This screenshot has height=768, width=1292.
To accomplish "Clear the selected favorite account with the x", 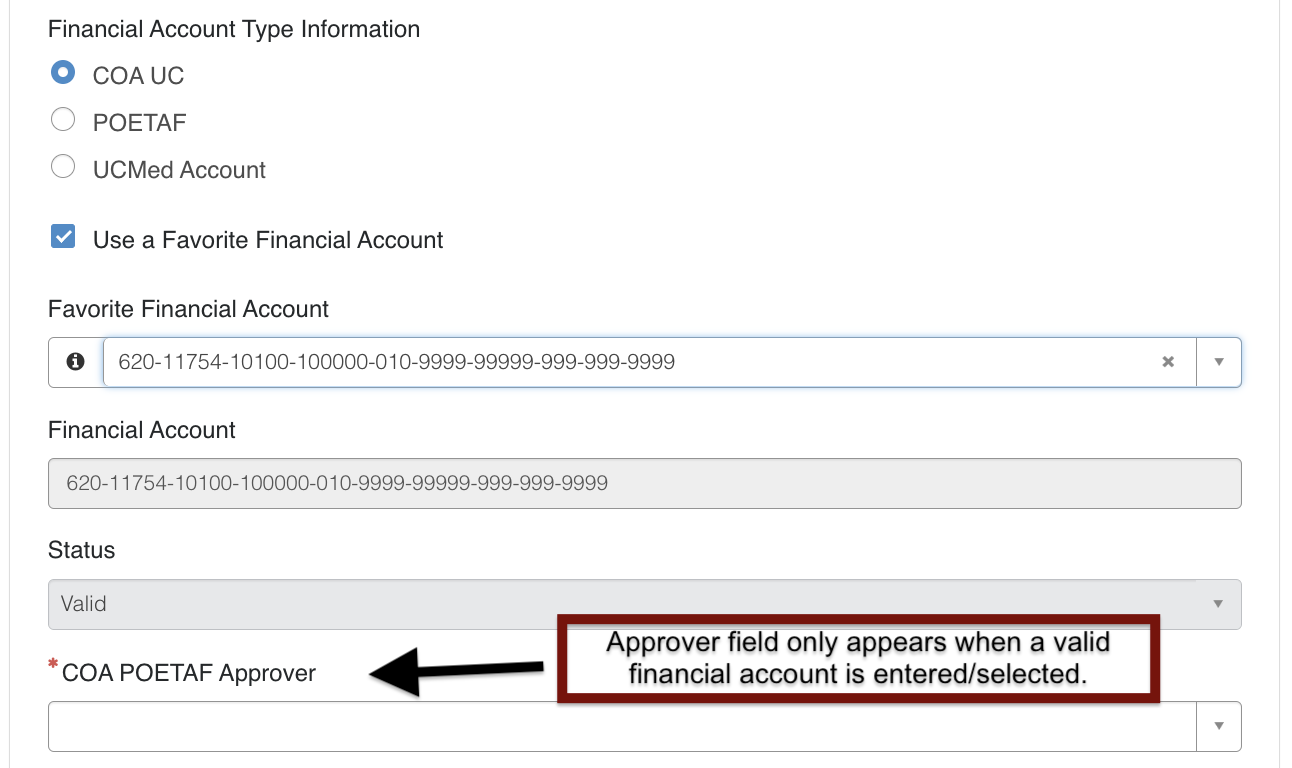I will pos(1168,362).
